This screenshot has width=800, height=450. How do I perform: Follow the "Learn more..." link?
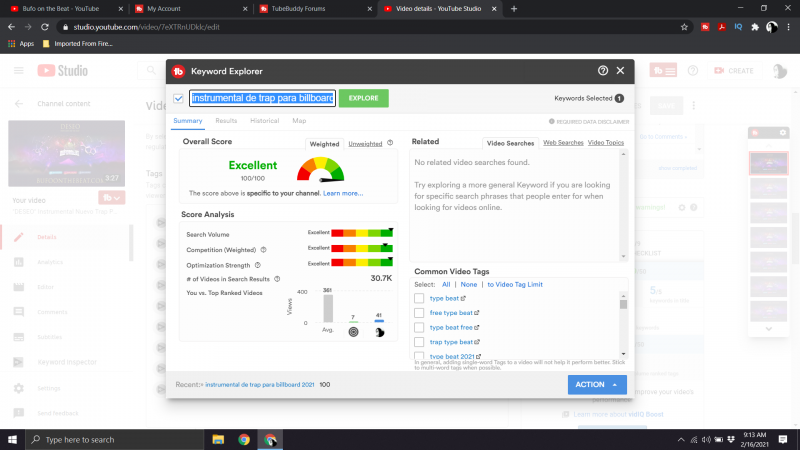(x=343, y=193)
